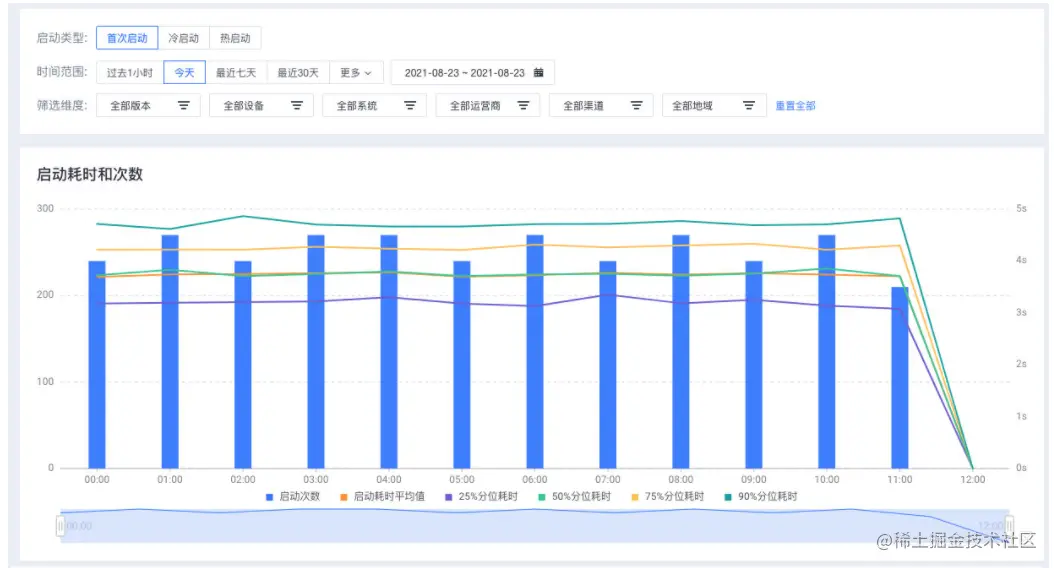Toggle the 50%分位耗时 legend series
1054x568 pixels.
(575, 497)
